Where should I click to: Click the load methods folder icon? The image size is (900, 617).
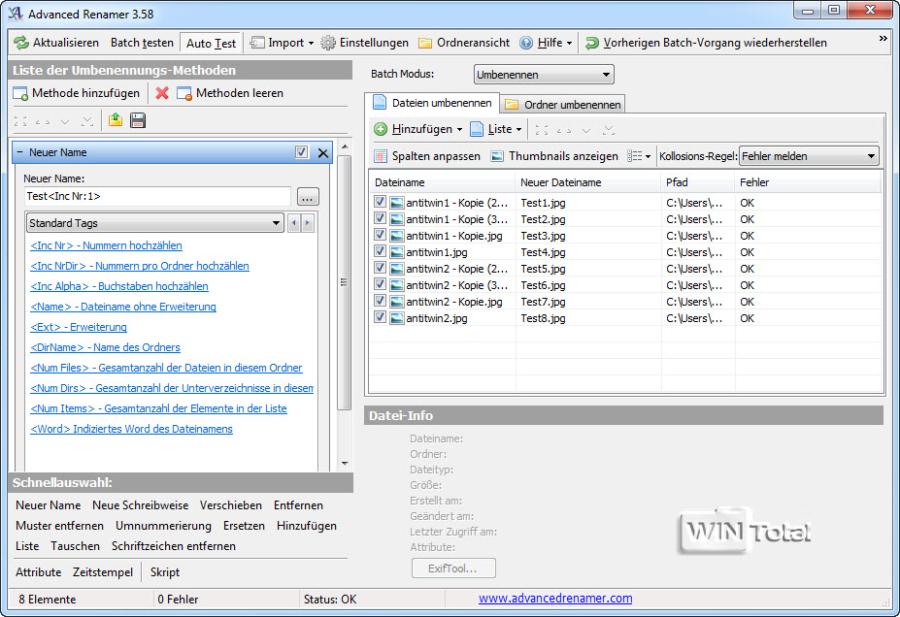coord(116,121)
